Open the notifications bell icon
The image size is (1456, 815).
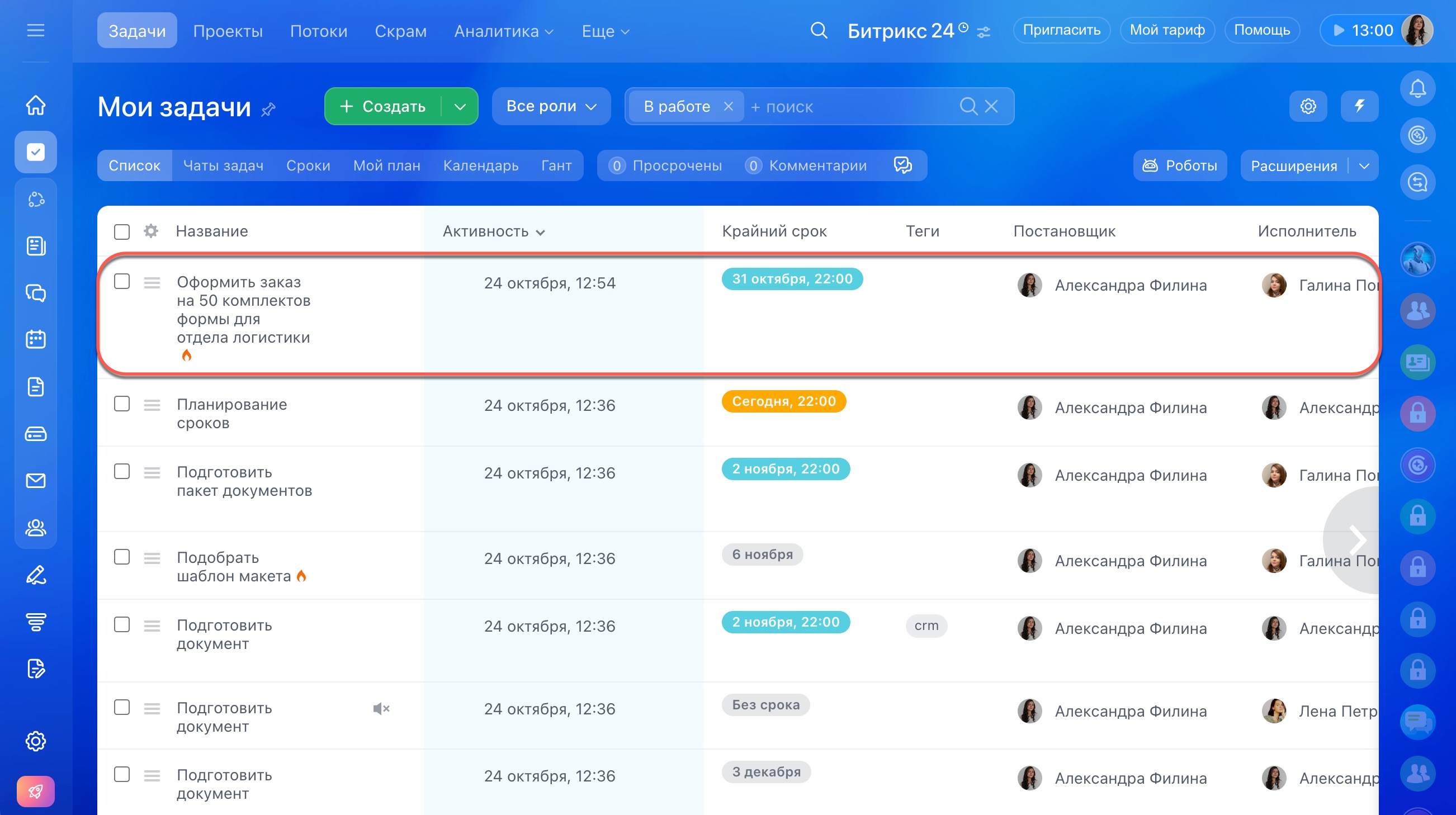click(1417, 89)
